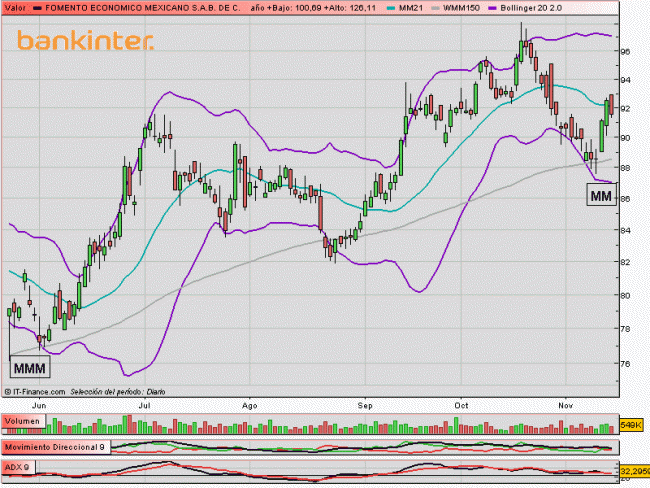
Task: Click the '+Bajo: 100,69' value
Action: pos(294,8)
